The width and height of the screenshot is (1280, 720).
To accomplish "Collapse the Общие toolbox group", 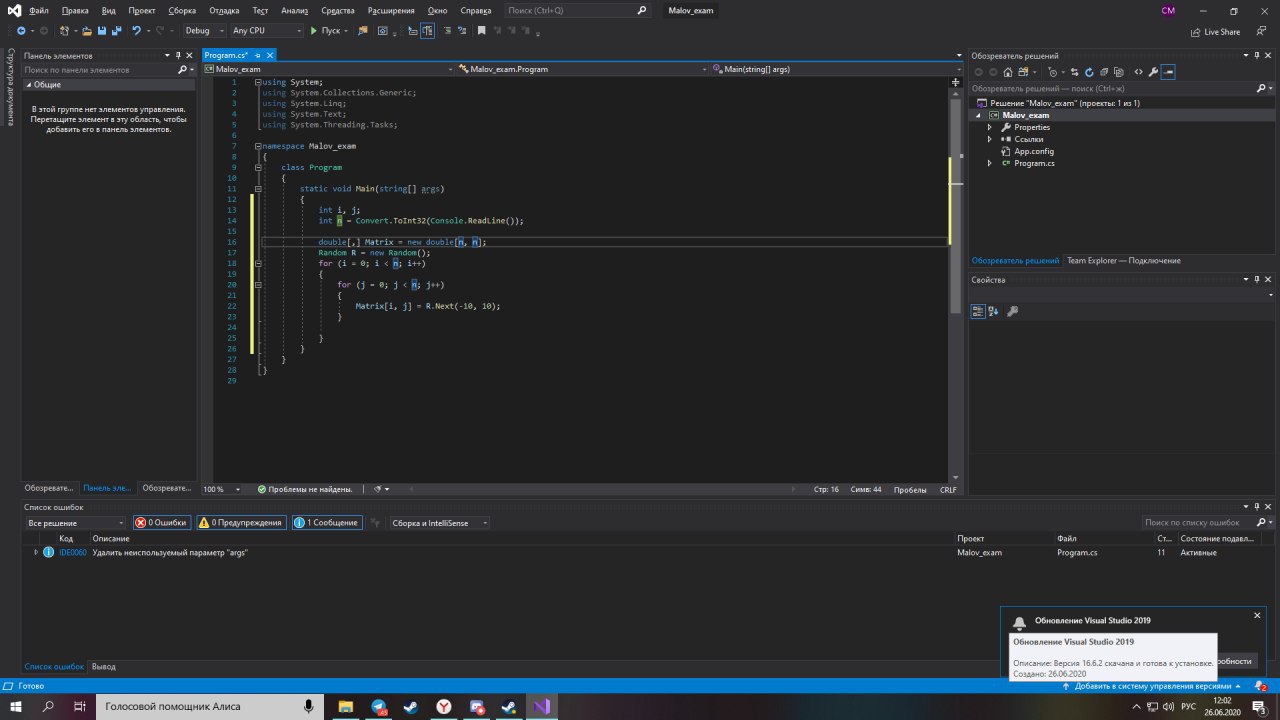I will pos(28,85).
